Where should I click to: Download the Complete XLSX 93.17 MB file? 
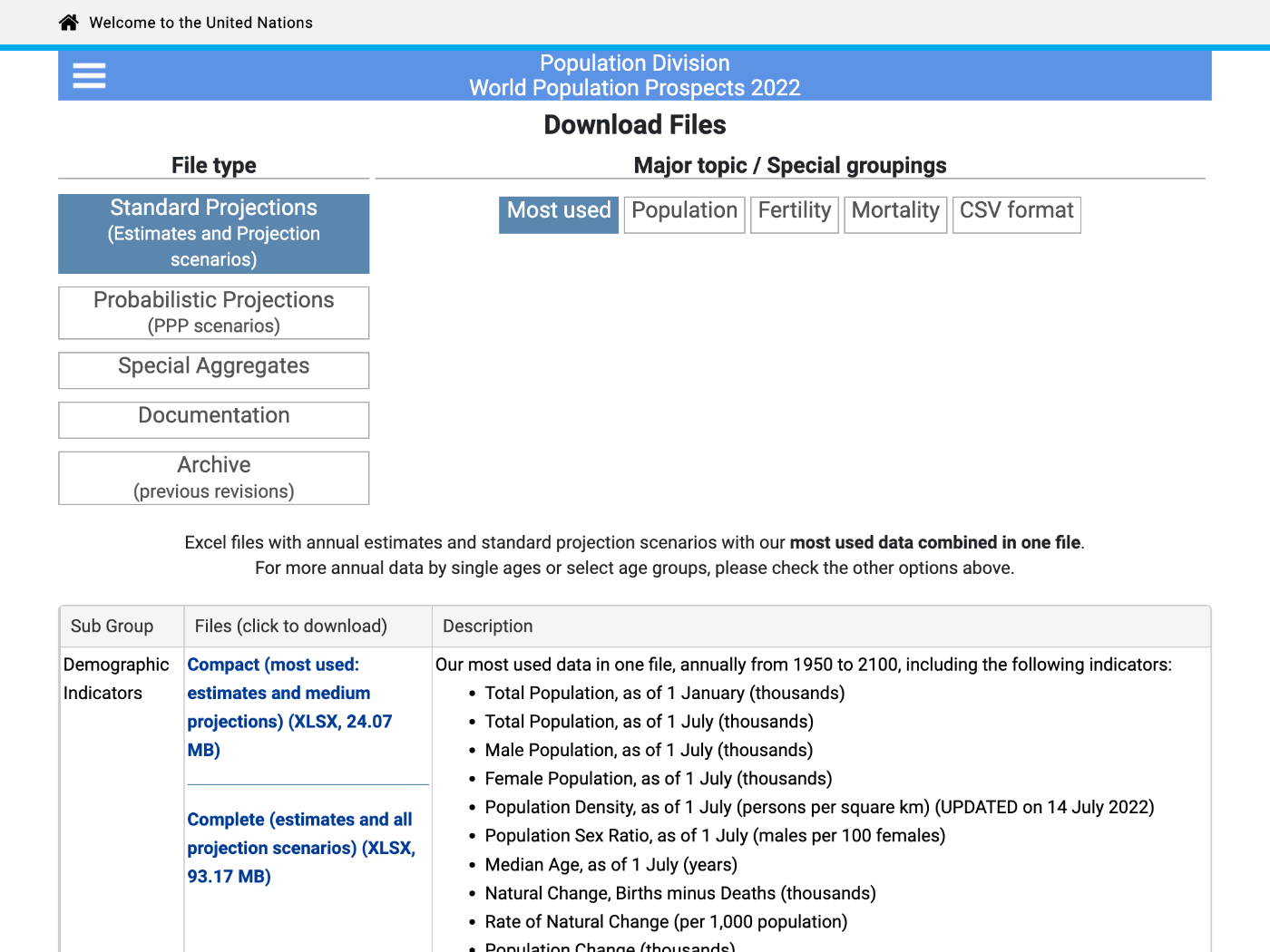[301, 848]
